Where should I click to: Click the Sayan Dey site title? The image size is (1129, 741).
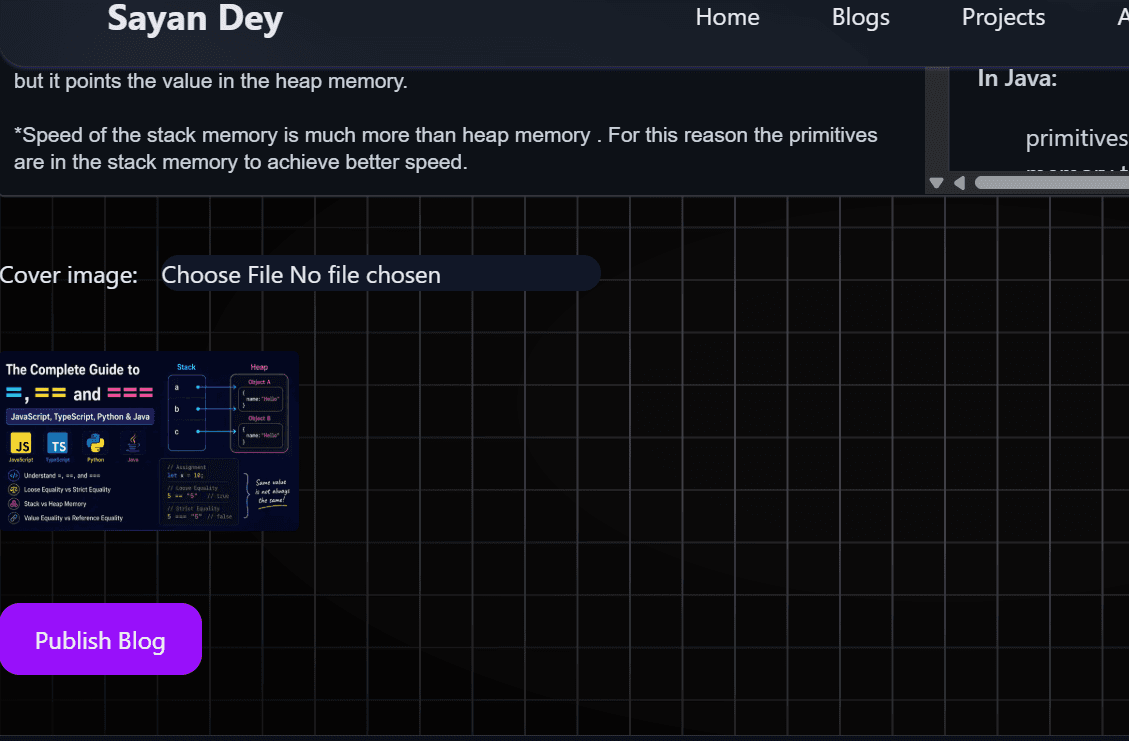click(195, 19)
